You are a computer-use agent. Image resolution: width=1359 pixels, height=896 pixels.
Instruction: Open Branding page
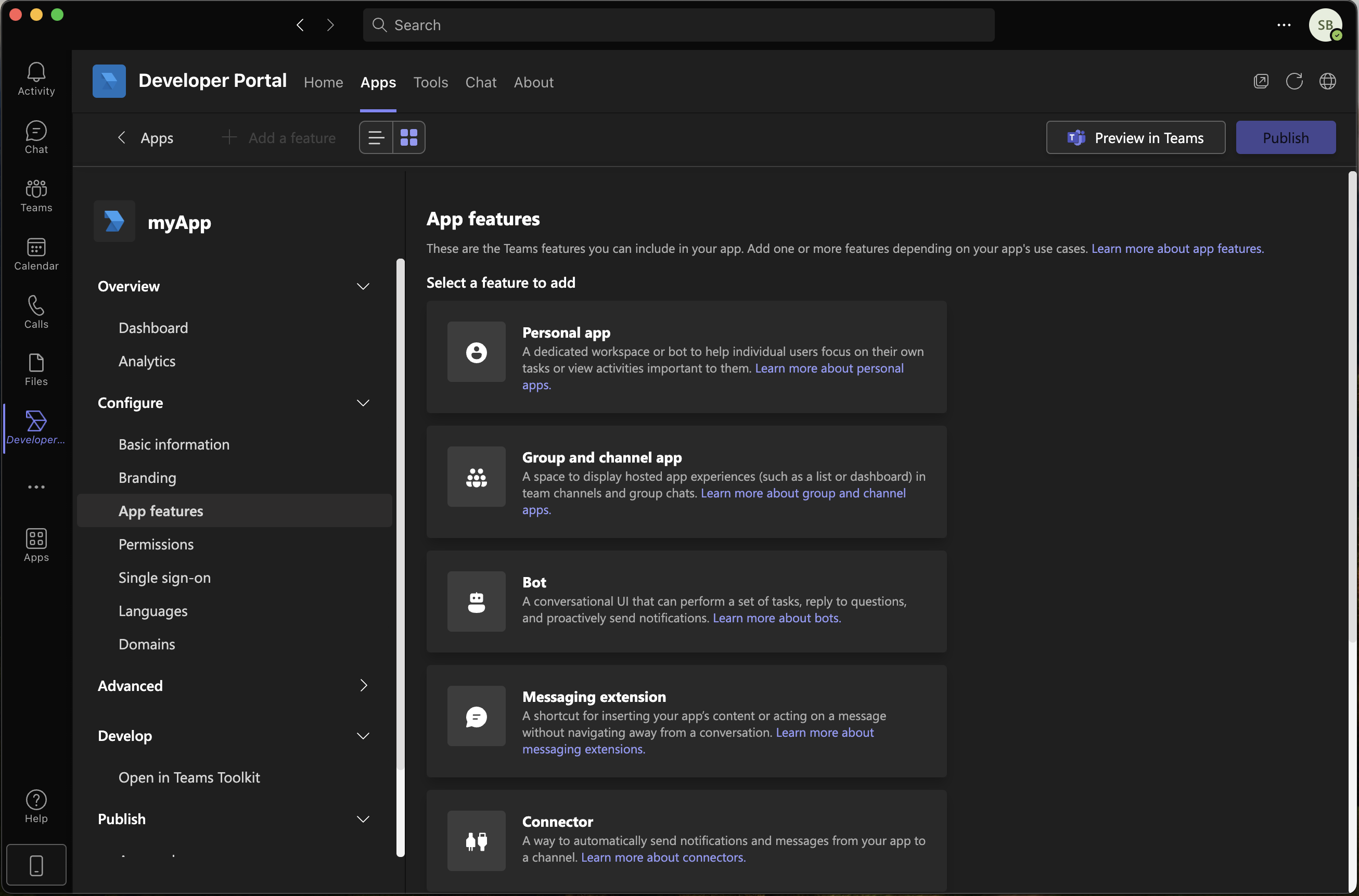[x=147, y=478]
